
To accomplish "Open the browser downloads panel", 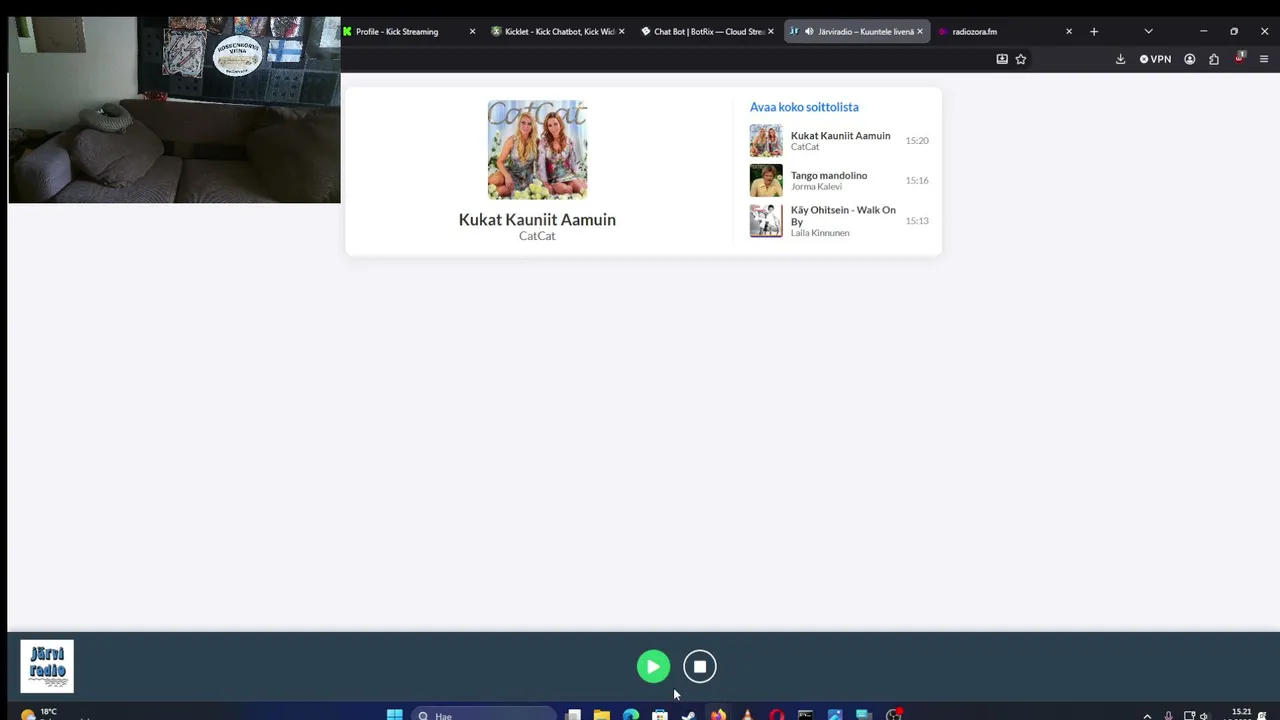I will (x=1120, y=59).
